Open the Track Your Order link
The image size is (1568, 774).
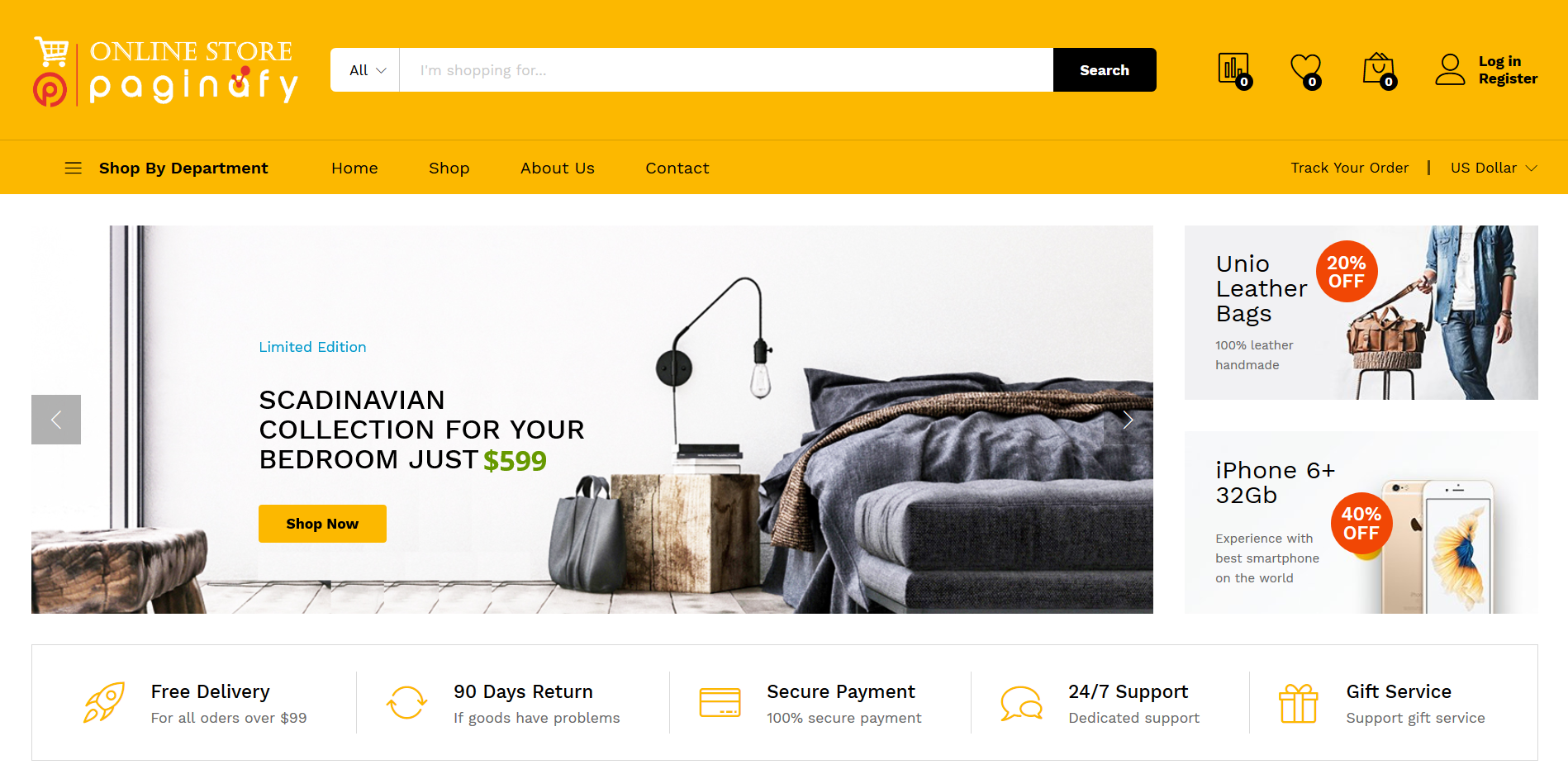point(1350,168)
